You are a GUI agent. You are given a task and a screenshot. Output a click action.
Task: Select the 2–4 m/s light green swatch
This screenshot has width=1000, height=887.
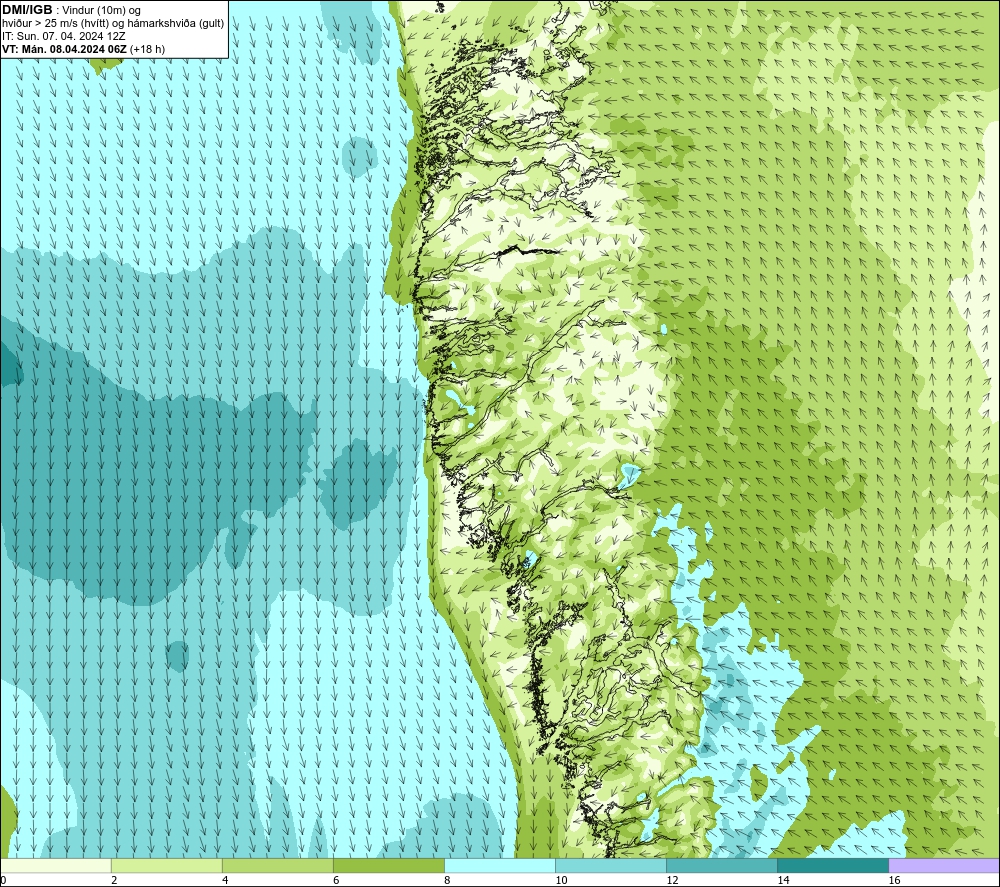click(166, 865)
